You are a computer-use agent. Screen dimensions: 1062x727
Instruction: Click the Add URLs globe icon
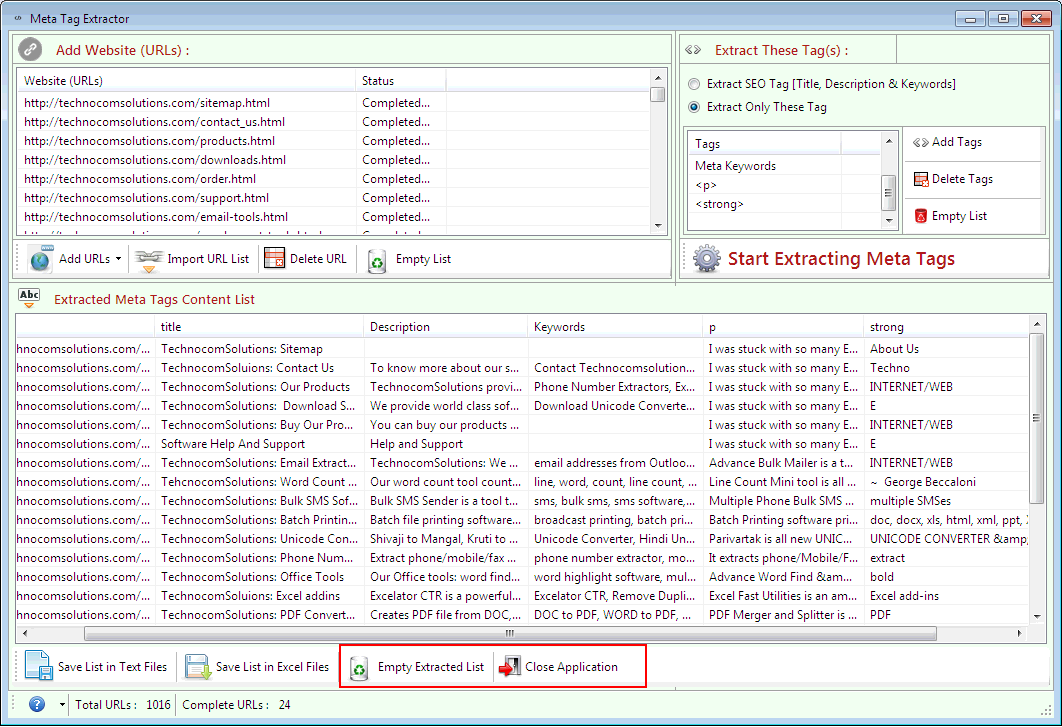point(40,259)
